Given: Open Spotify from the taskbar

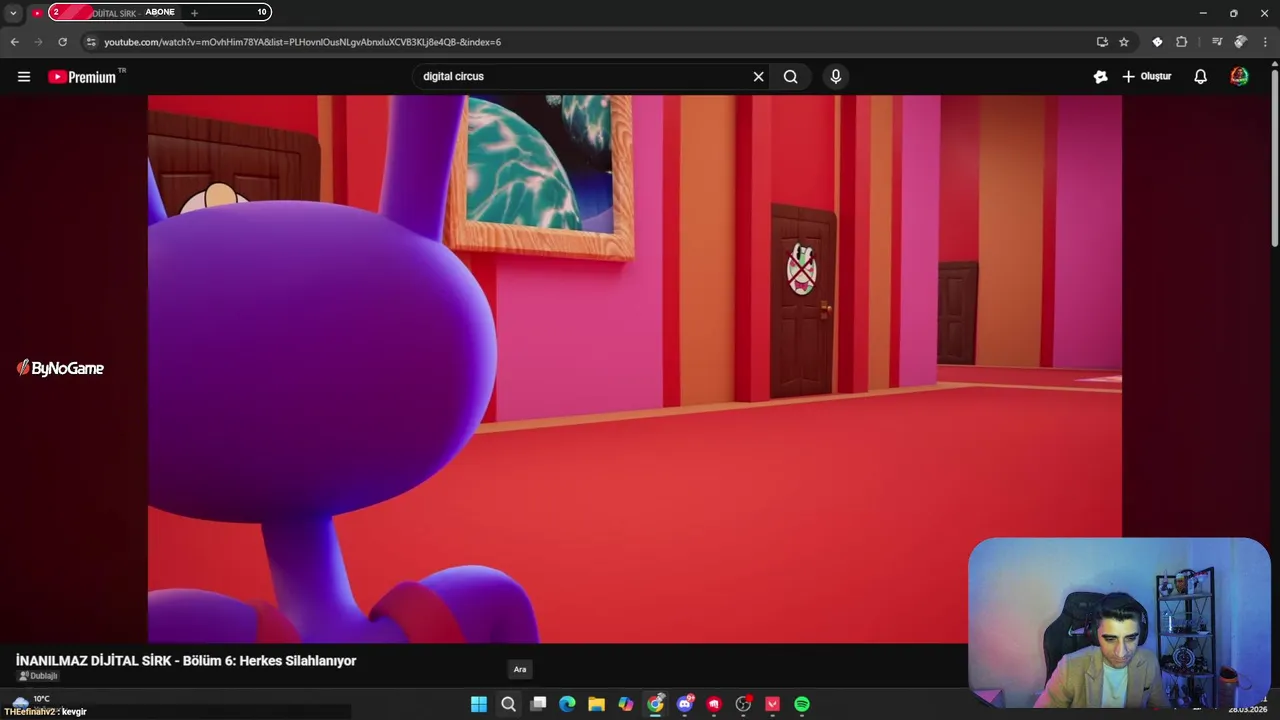Looking at the screenshot, I should [802, 704].
